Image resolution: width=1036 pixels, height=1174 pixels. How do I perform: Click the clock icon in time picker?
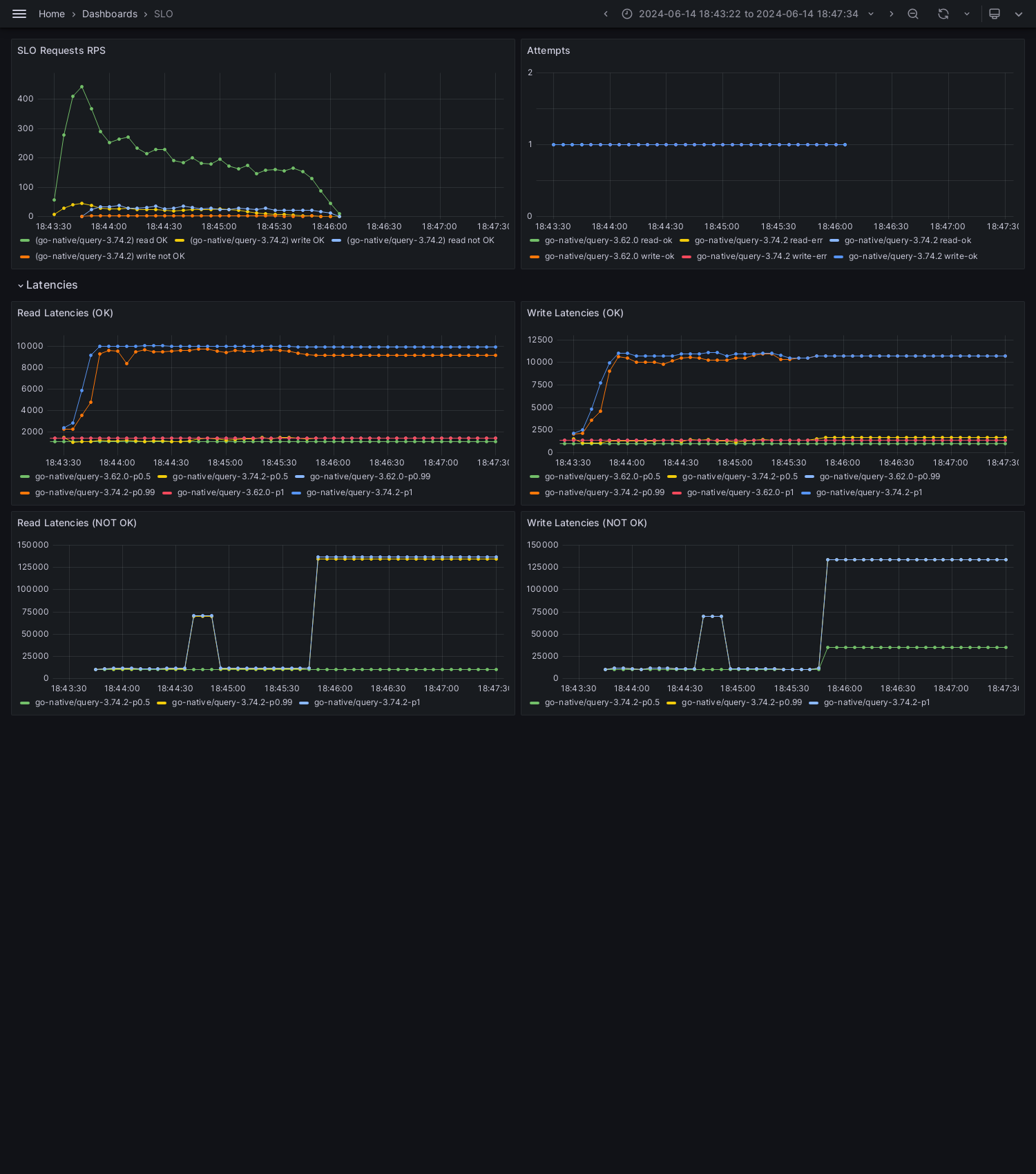[x=627, y=14]
